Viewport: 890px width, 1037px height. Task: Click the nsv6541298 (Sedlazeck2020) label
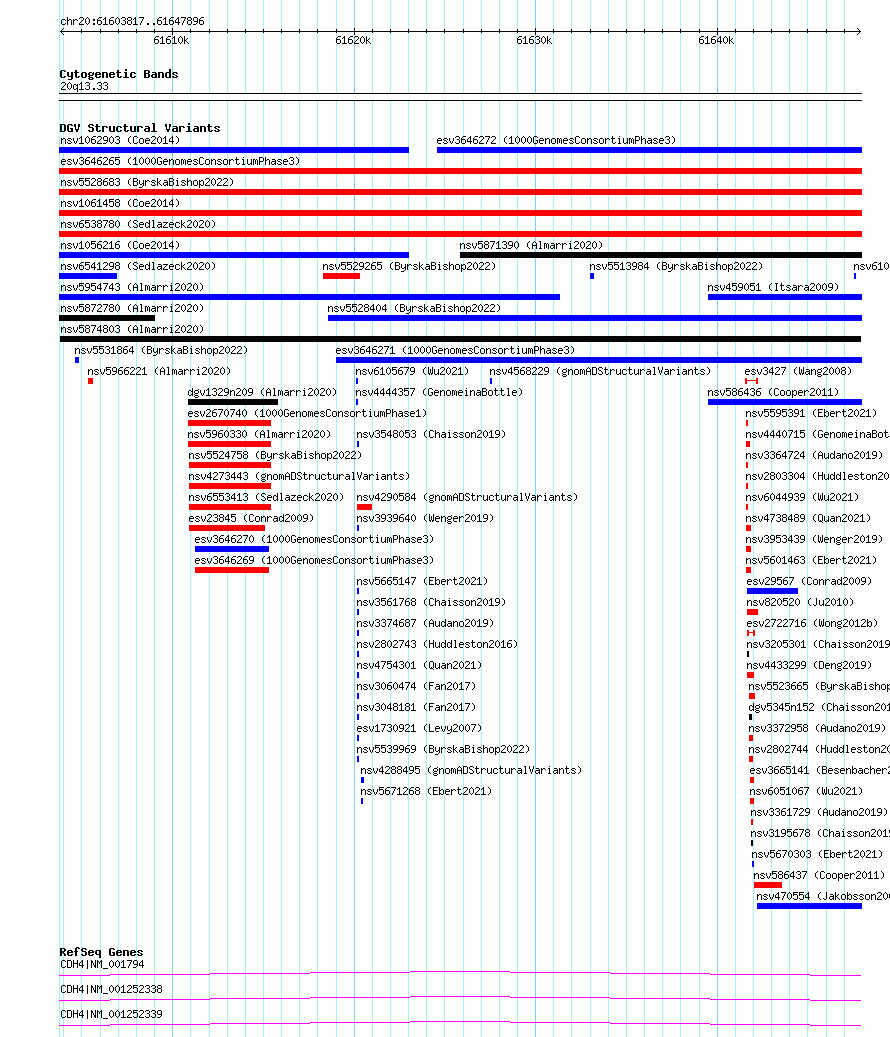138,267
